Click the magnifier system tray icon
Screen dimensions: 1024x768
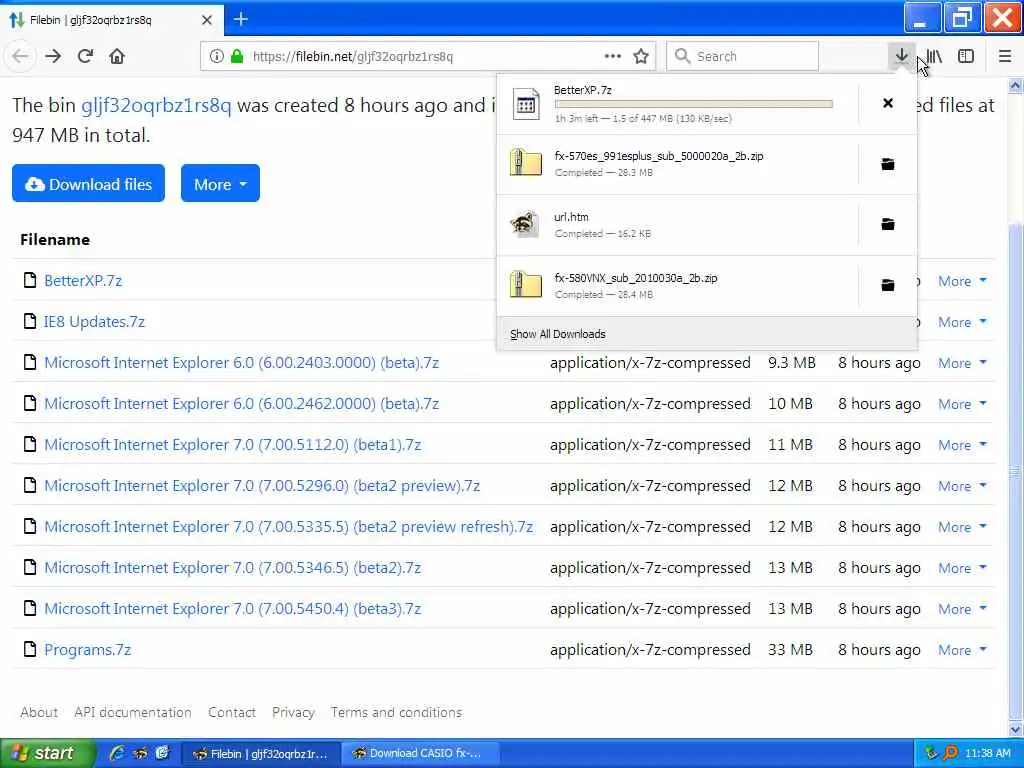(x=951, y=753)
